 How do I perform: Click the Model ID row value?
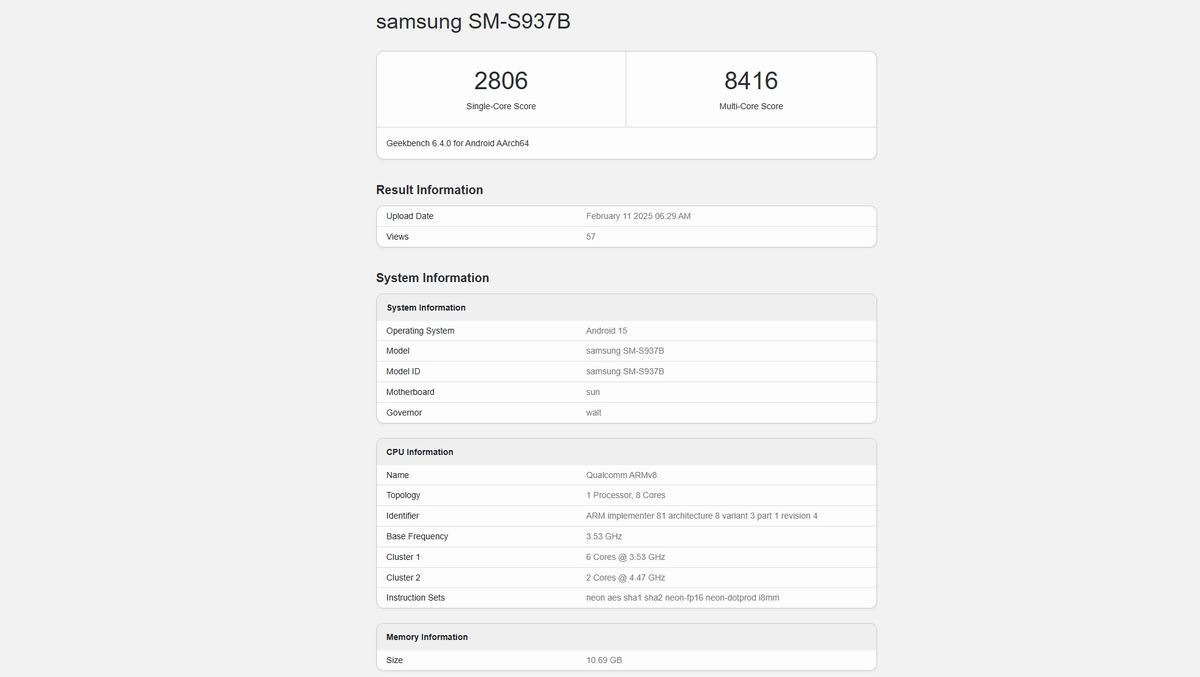[x=625, y=372]
